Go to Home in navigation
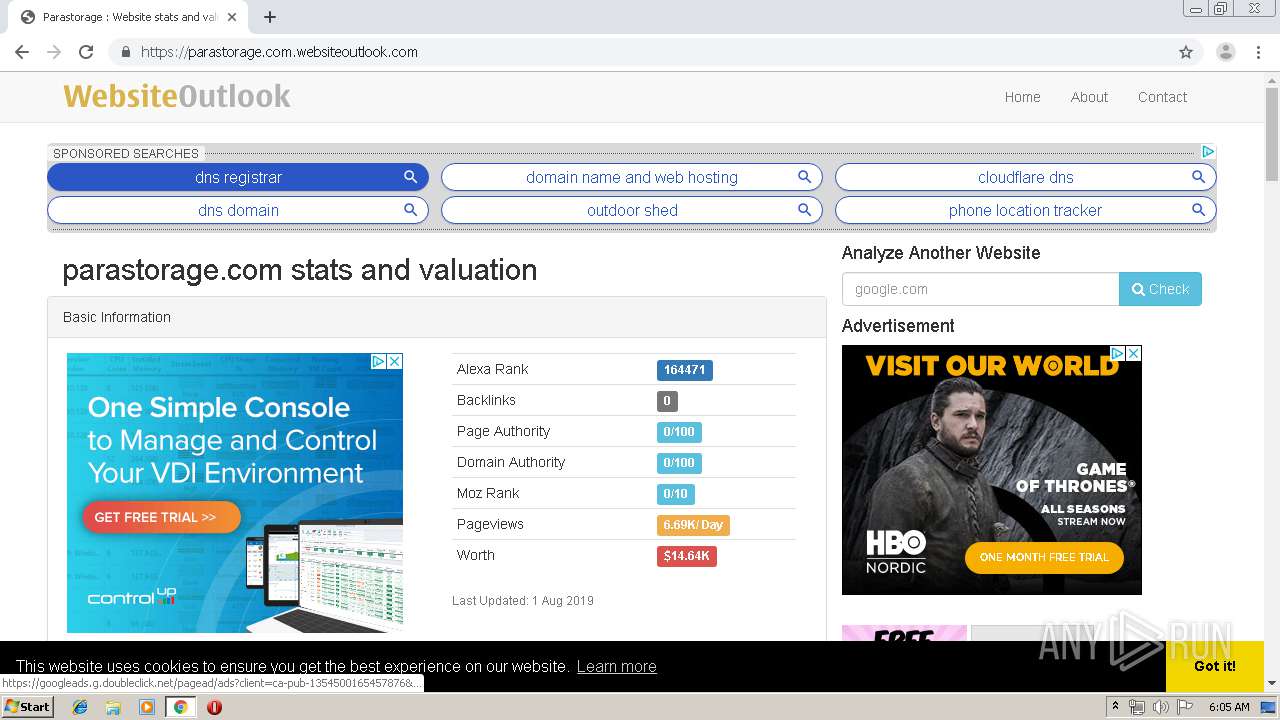The width and height of the screenshot is (1280, 720). tap(1022, 97)
